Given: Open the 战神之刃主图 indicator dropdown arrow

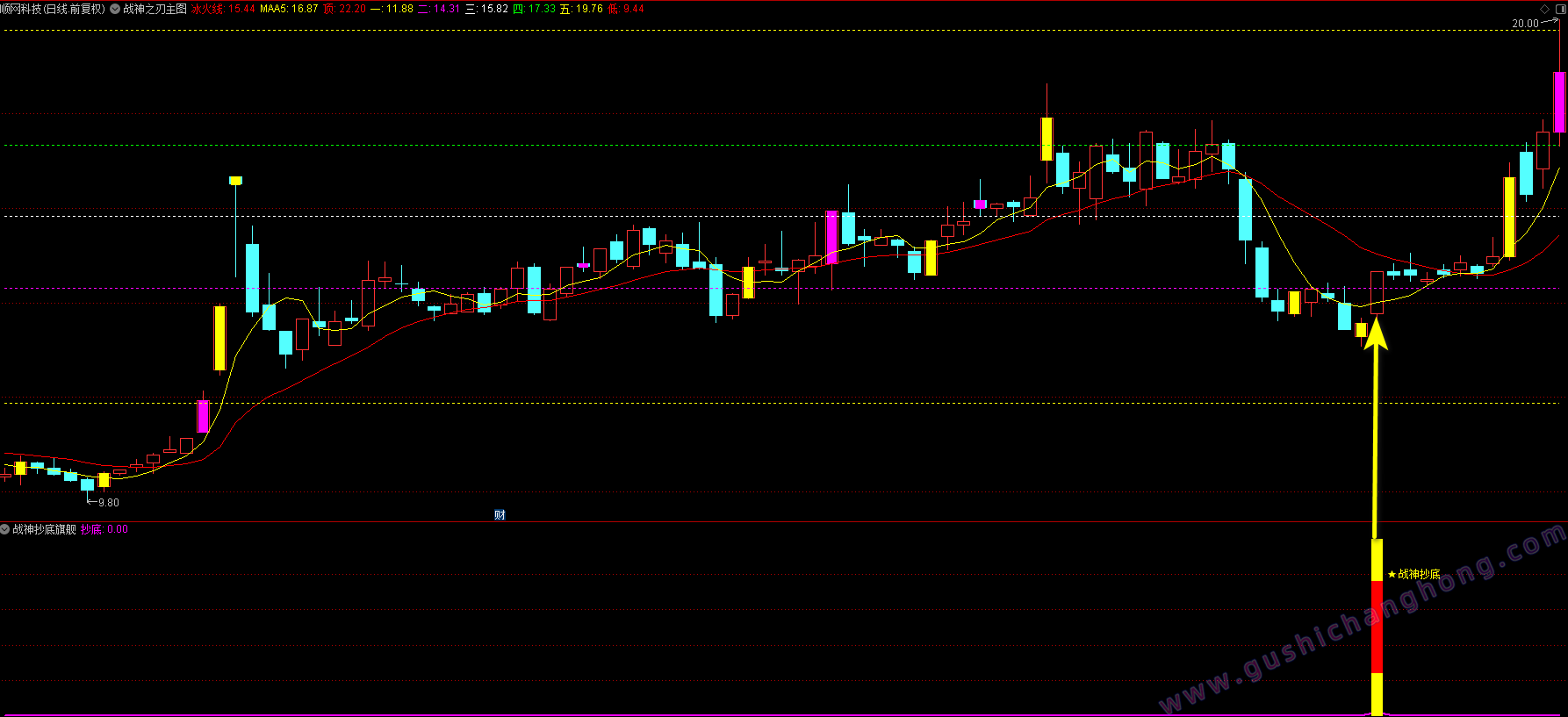Looking at the screenshot, I should 115,9.
